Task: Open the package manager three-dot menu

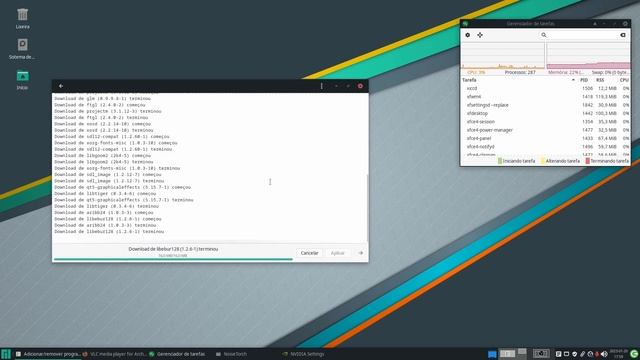Action: [322, 86]
